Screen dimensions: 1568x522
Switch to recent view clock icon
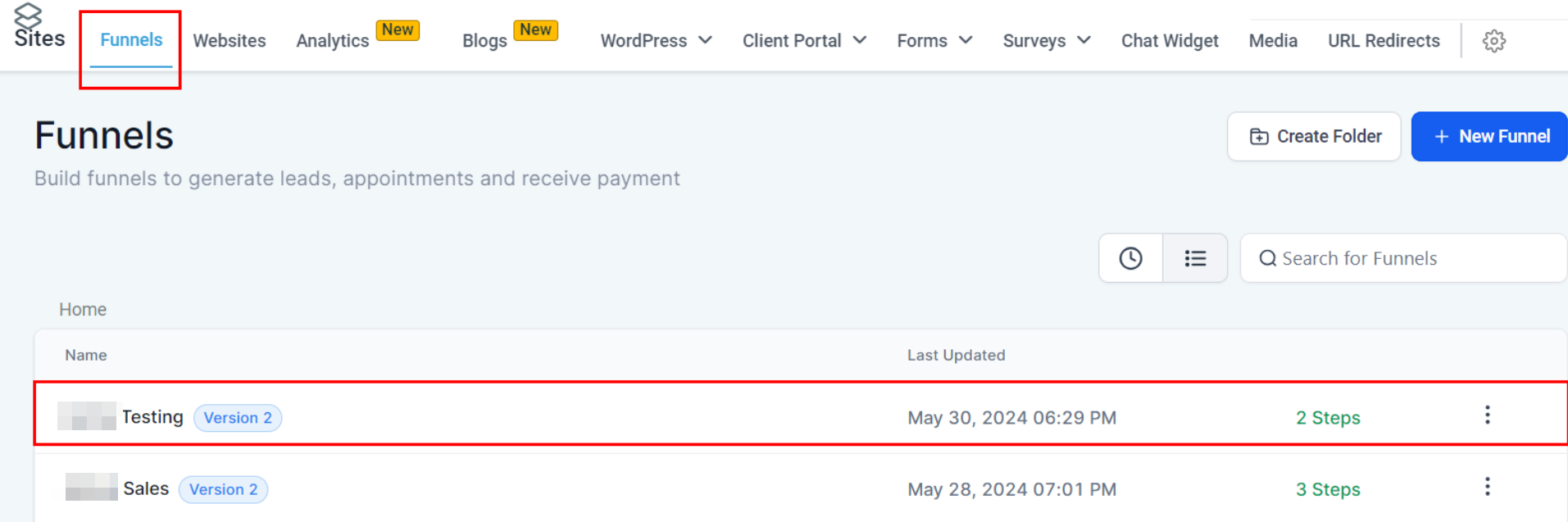pos(1131,258)
